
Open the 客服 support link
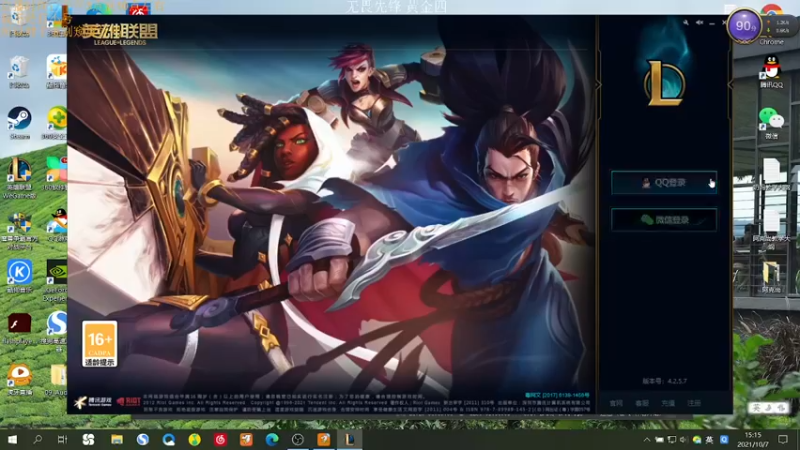[642, 403]
